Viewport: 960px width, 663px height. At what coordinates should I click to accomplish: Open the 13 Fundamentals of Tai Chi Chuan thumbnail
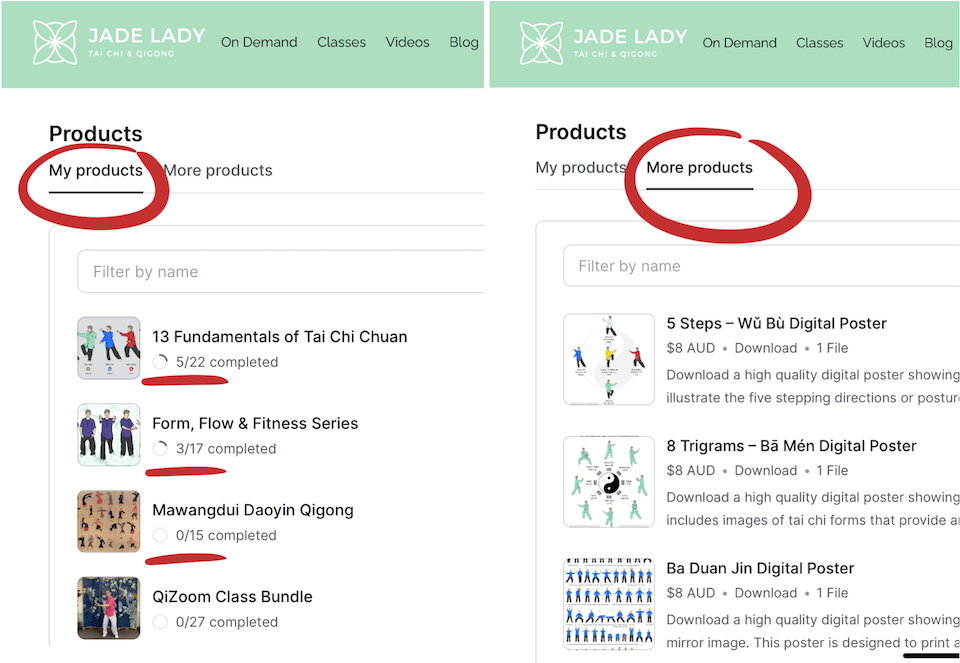click(109, 348)
